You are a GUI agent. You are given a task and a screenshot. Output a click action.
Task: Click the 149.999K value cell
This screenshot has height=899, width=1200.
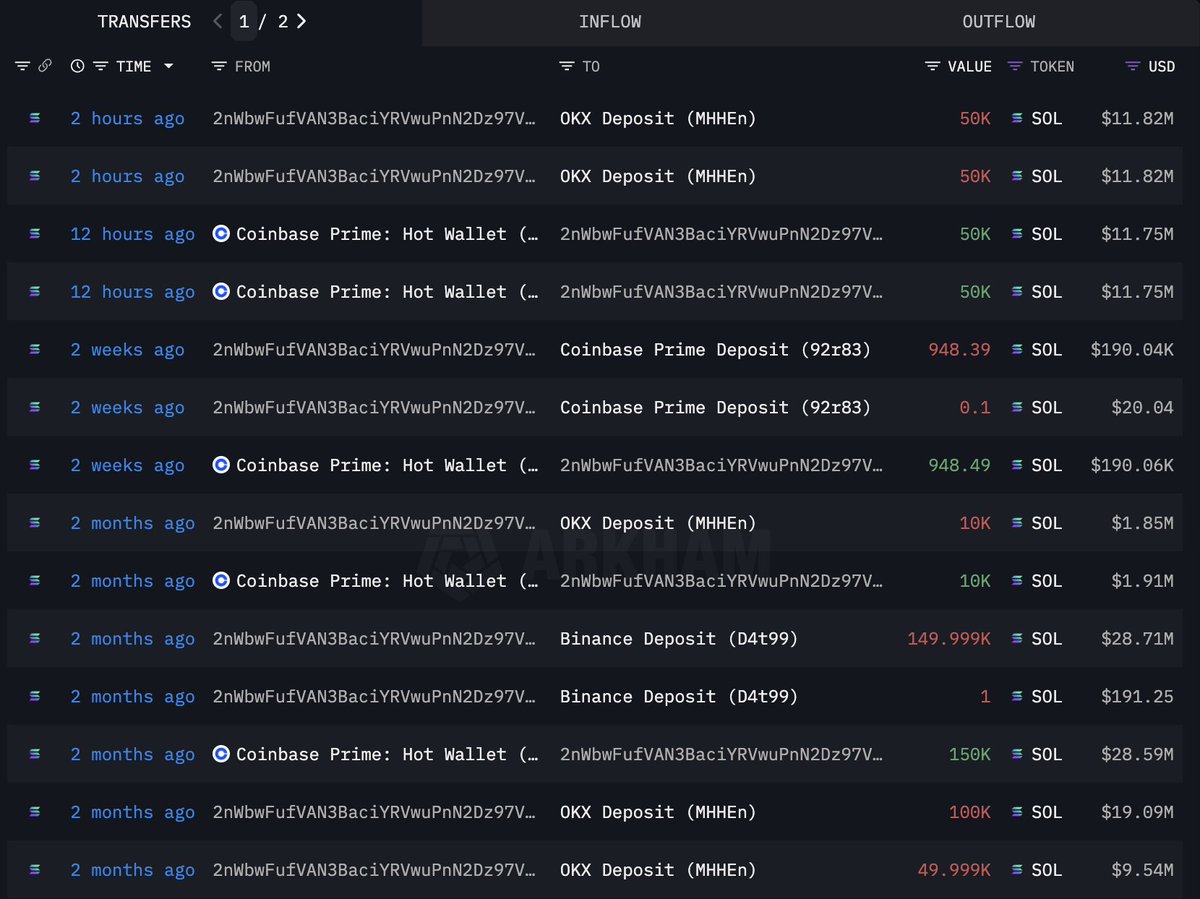click(949, 639)
